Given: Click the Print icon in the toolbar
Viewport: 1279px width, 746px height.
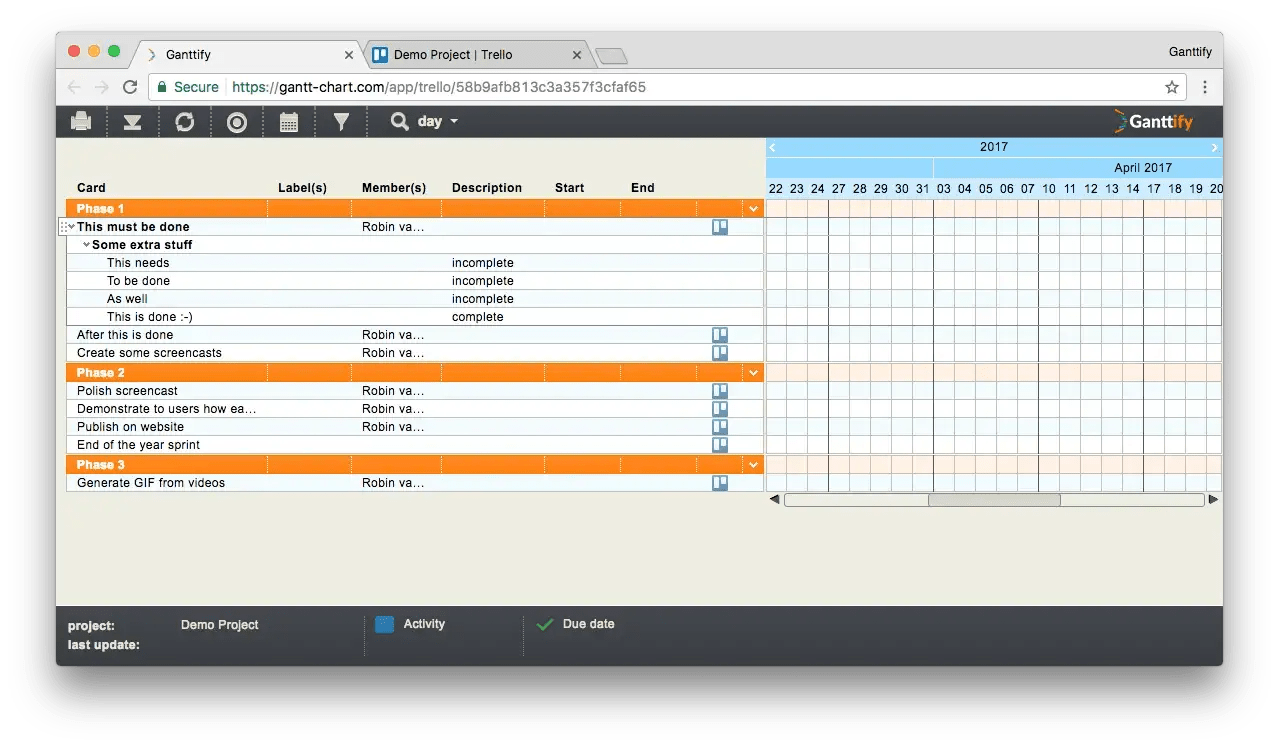Looking at the screenshot, I should click(80, 121).
